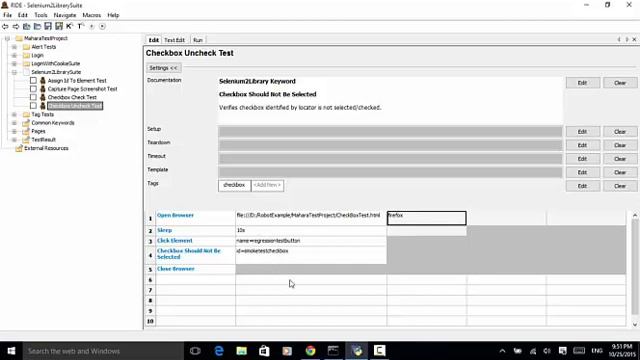Click the Save All toolbar icon
The height and width of the screenshot is (360, 640).
(x=59, y=26)
